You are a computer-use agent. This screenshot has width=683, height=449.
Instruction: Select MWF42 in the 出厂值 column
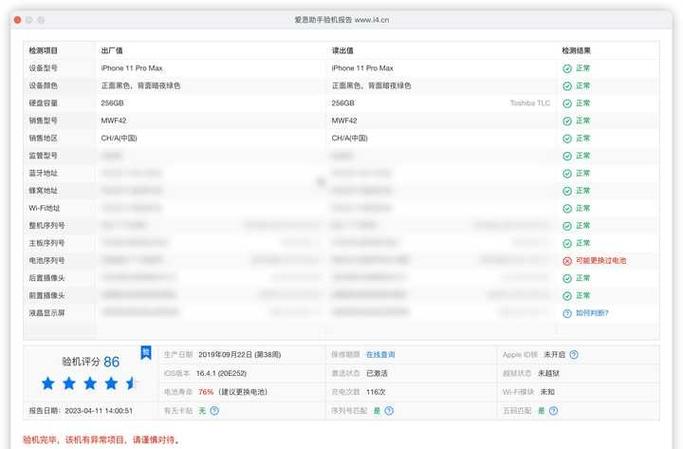[x=113, y=120]
